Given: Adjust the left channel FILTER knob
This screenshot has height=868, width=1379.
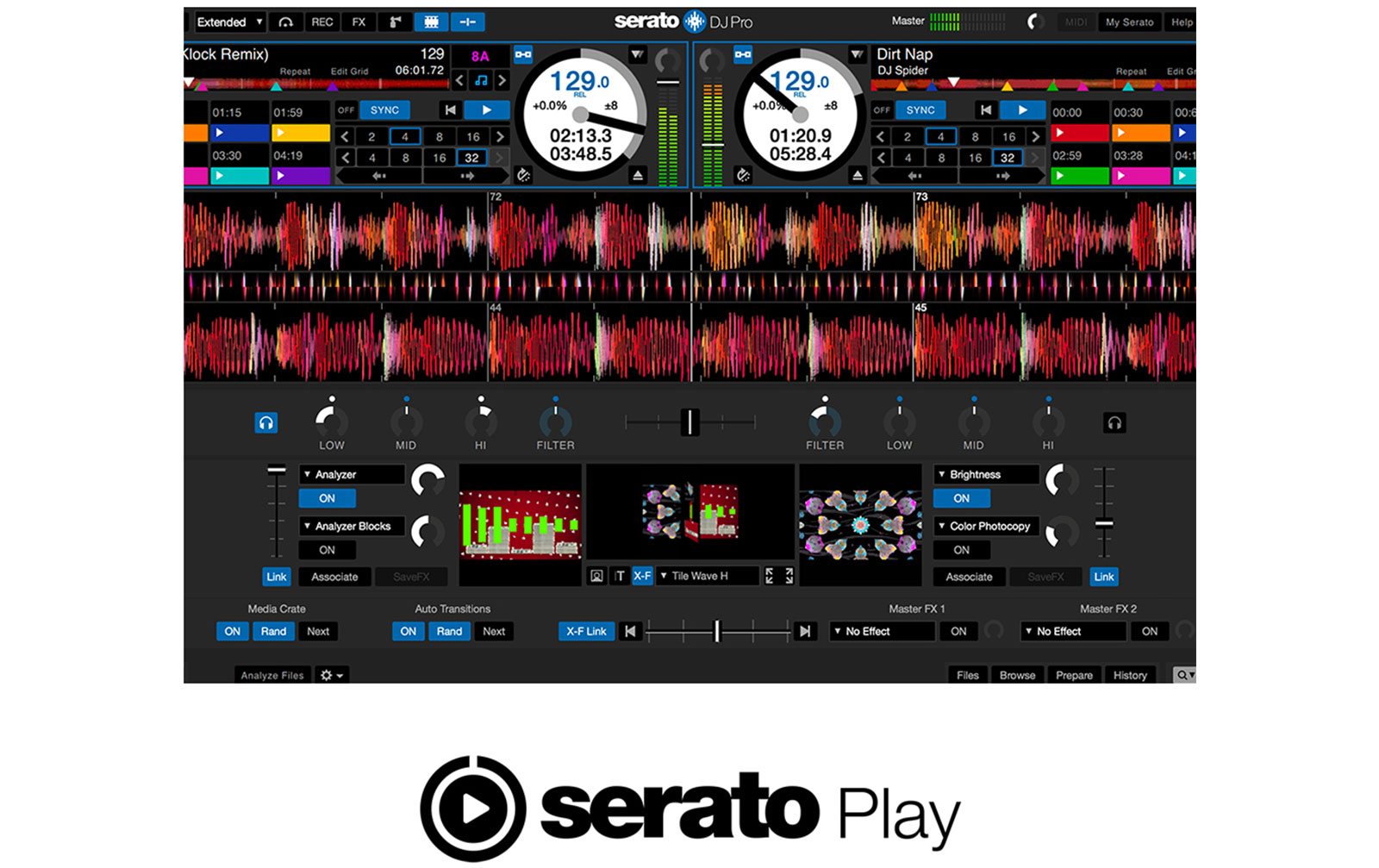Looking at the screenshot, I should 555,421.
